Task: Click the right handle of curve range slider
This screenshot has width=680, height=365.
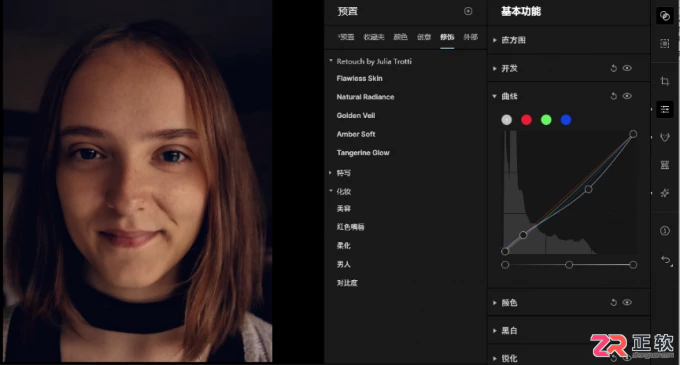Action: coord(633,264)
